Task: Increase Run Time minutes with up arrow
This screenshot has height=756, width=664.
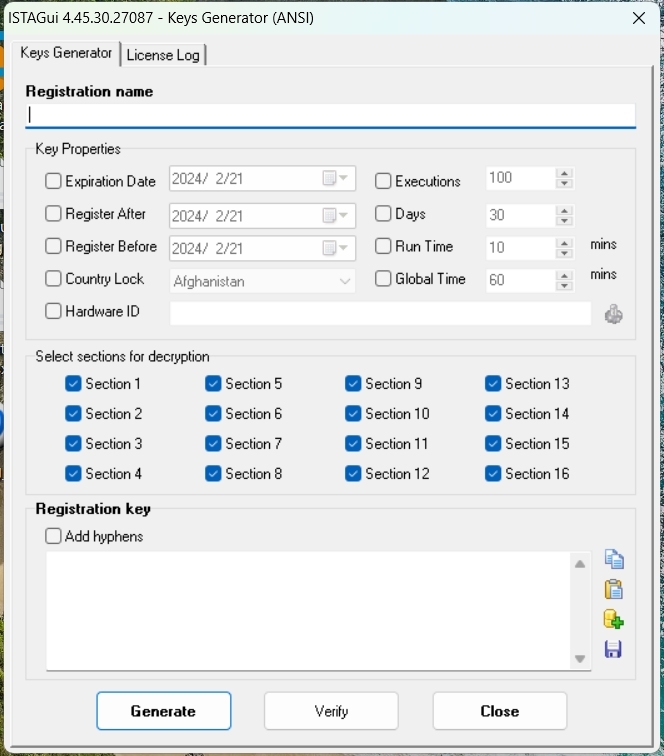Action: coord(564,243)
